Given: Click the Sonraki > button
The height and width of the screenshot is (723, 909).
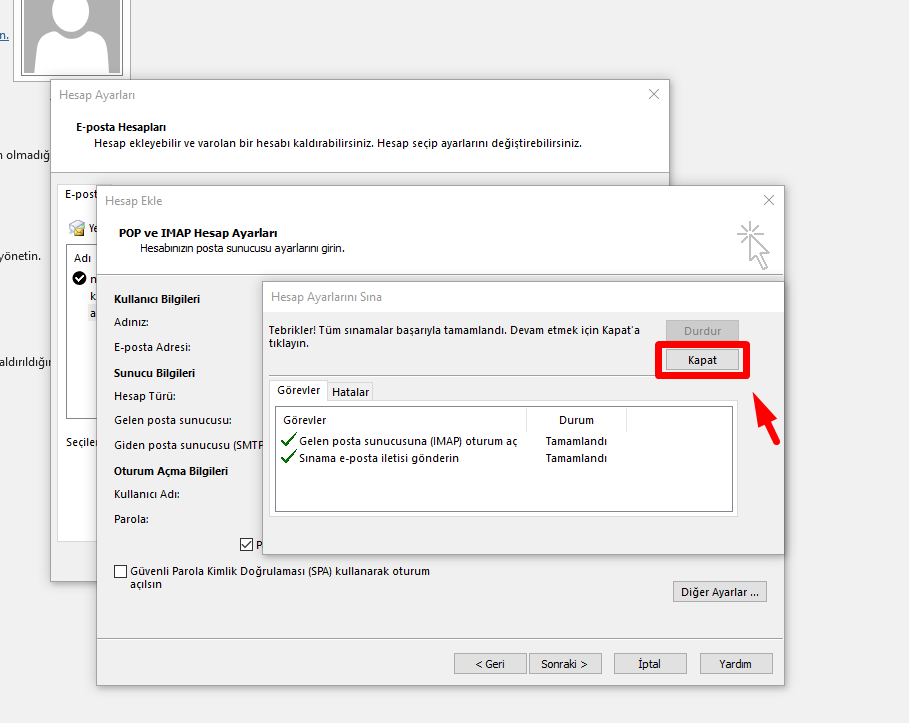Looking at the screenshot, I should coord(570,663).
